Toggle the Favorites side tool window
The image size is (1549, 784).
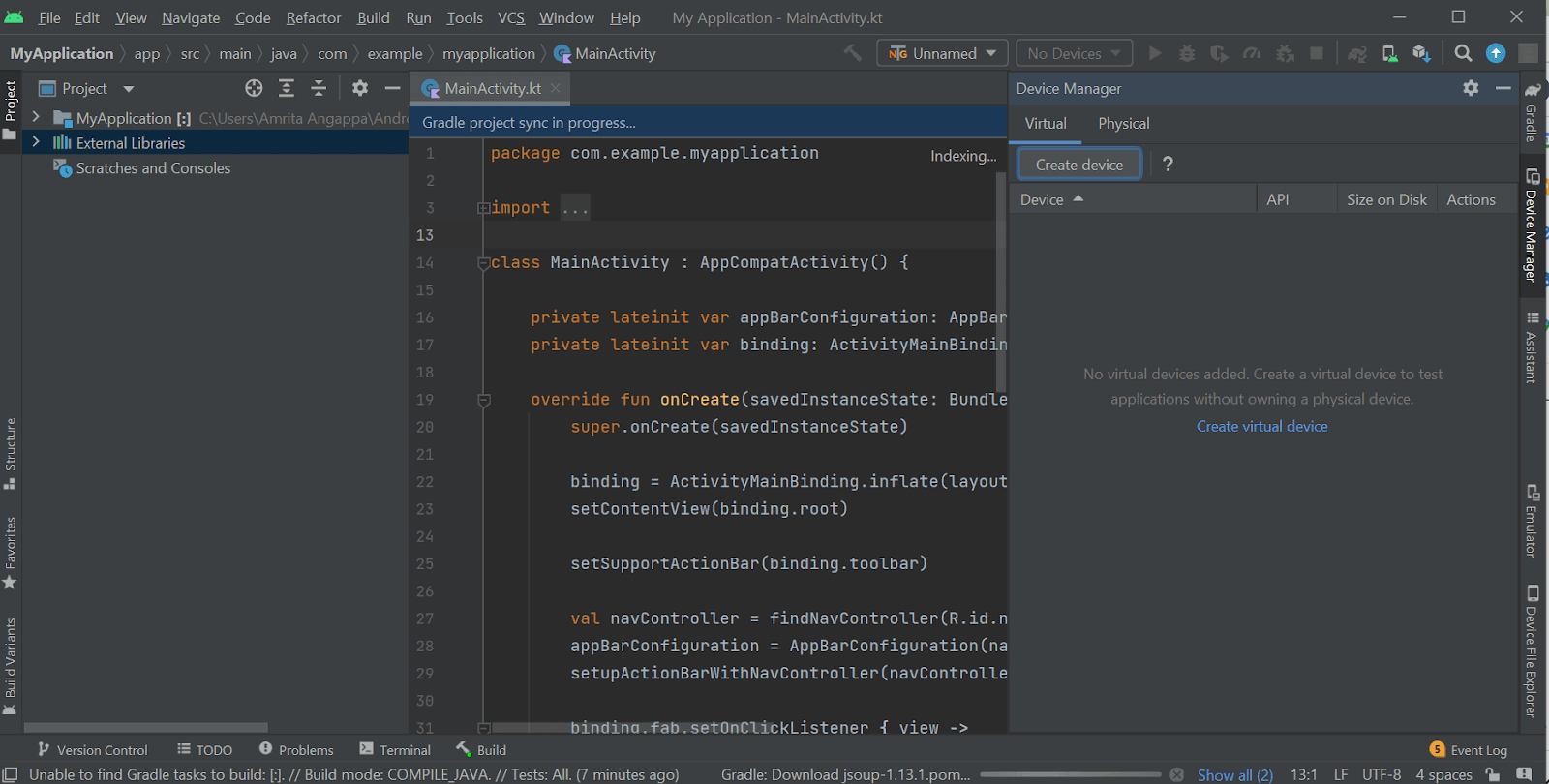pyautogui.click(x=11, y=553)
